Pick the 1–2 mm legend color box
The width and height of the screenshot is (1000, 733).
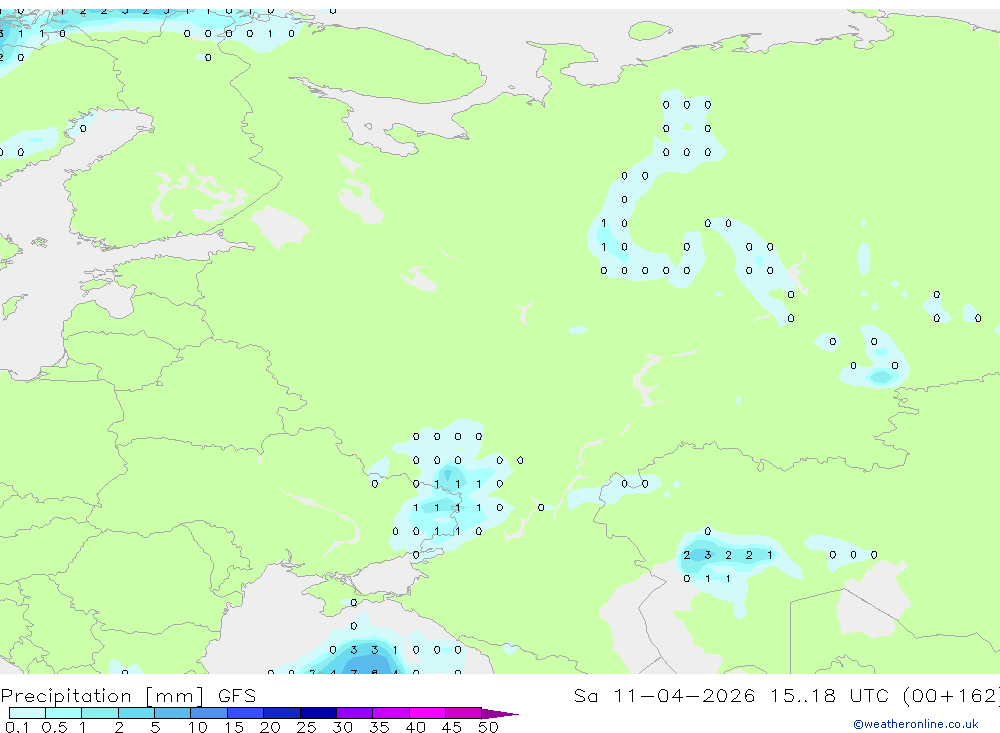[100, 713]
